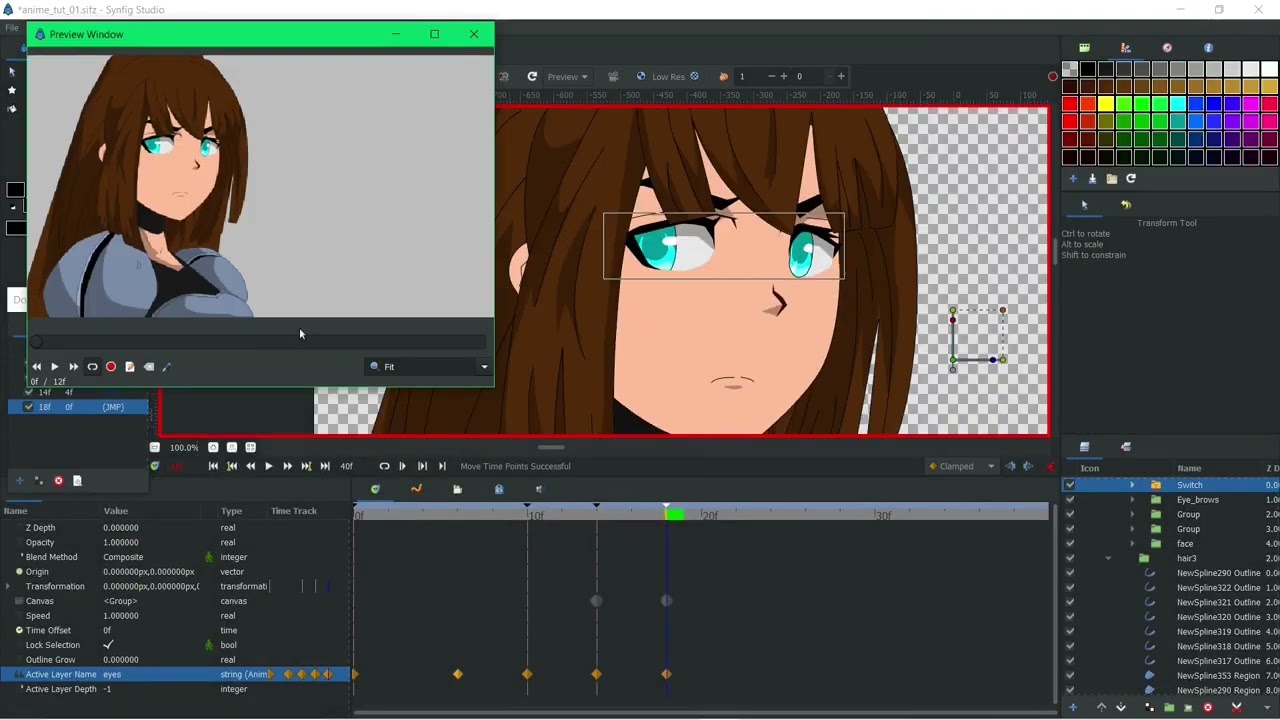Click the Preview Window scrub slider handle
Viewport: 1280px width, 720px height.
point(37,342)
